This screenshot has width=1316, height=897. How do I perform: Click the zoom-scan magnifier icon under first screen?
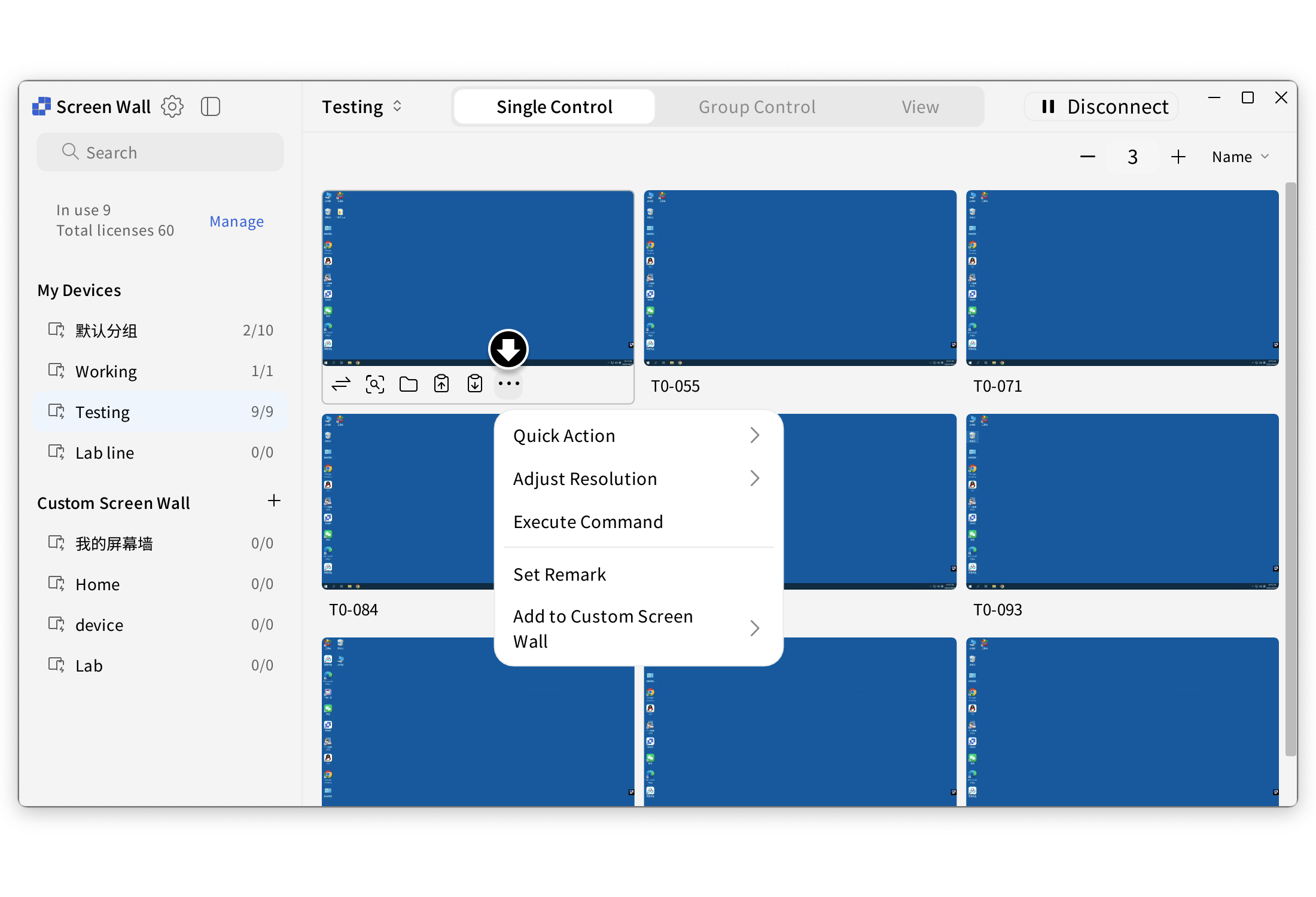pos(375,384)
